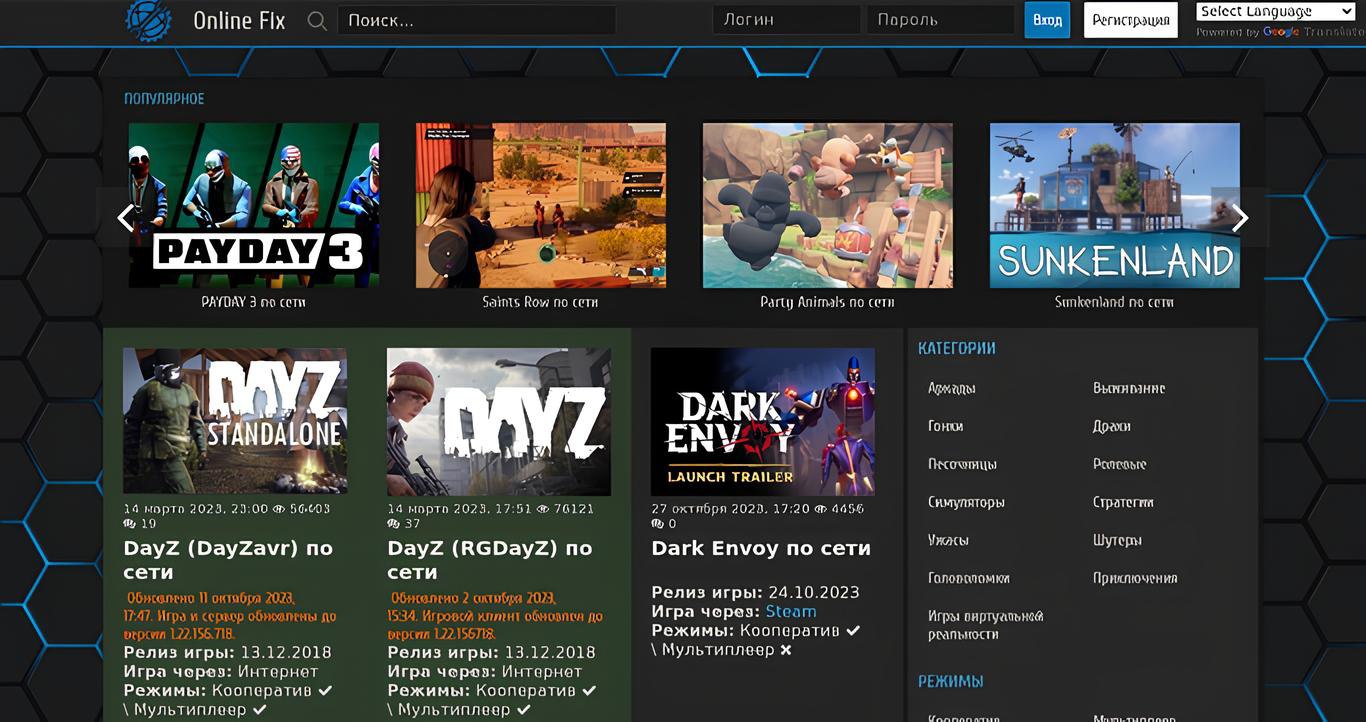The height and width of the screenshot is (722, 1366).
Task: Open the 'PAYDAY 3 по сети' caption link
Action: tap(254, 302)
